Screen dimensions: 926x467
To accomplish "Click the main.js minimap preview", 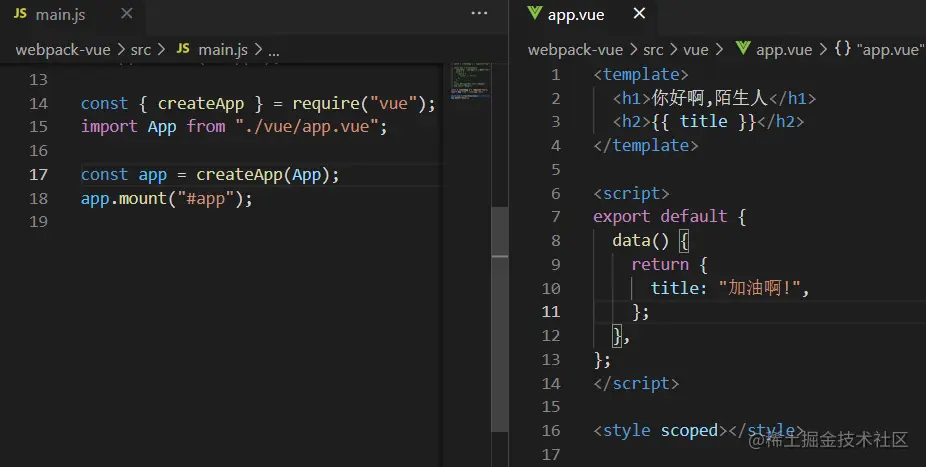I will click(x=470, y=81).
